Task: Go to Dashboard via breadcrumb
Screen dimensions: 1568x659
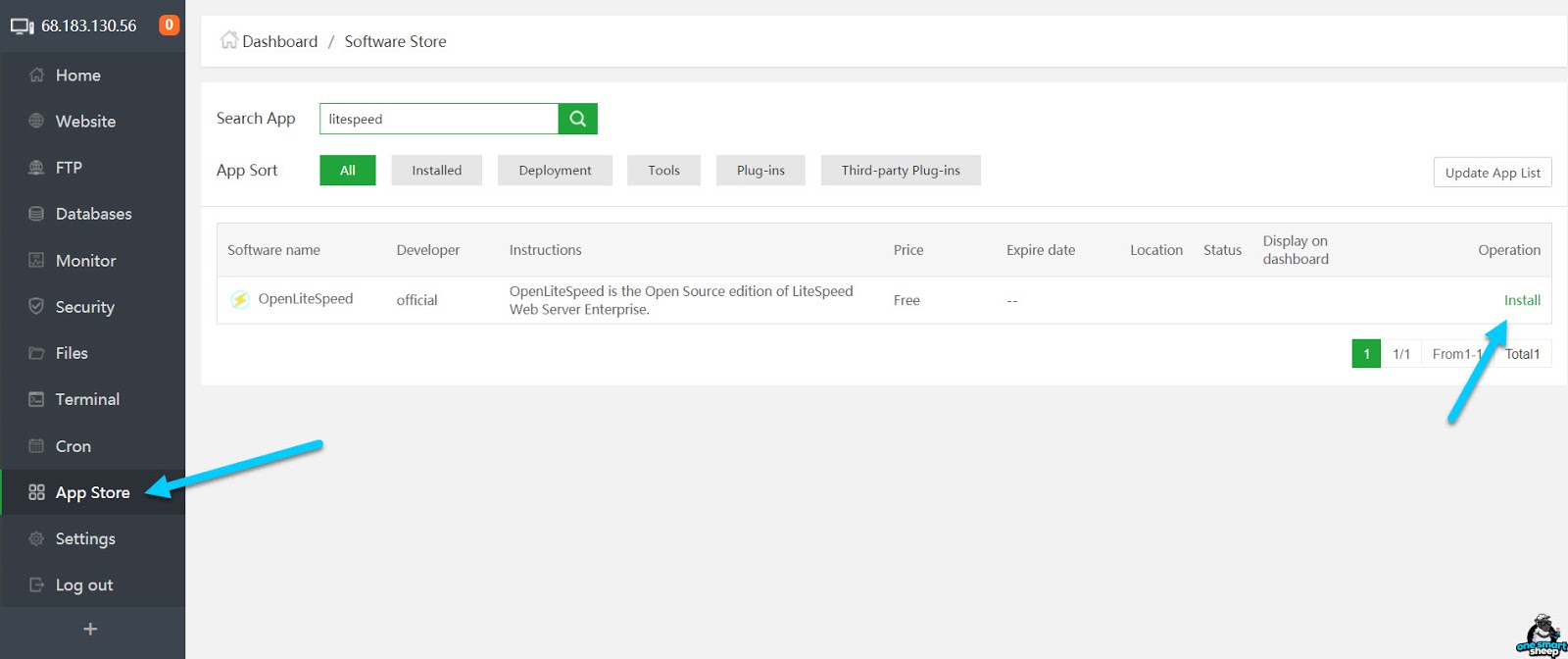Action: coord(279,41)
